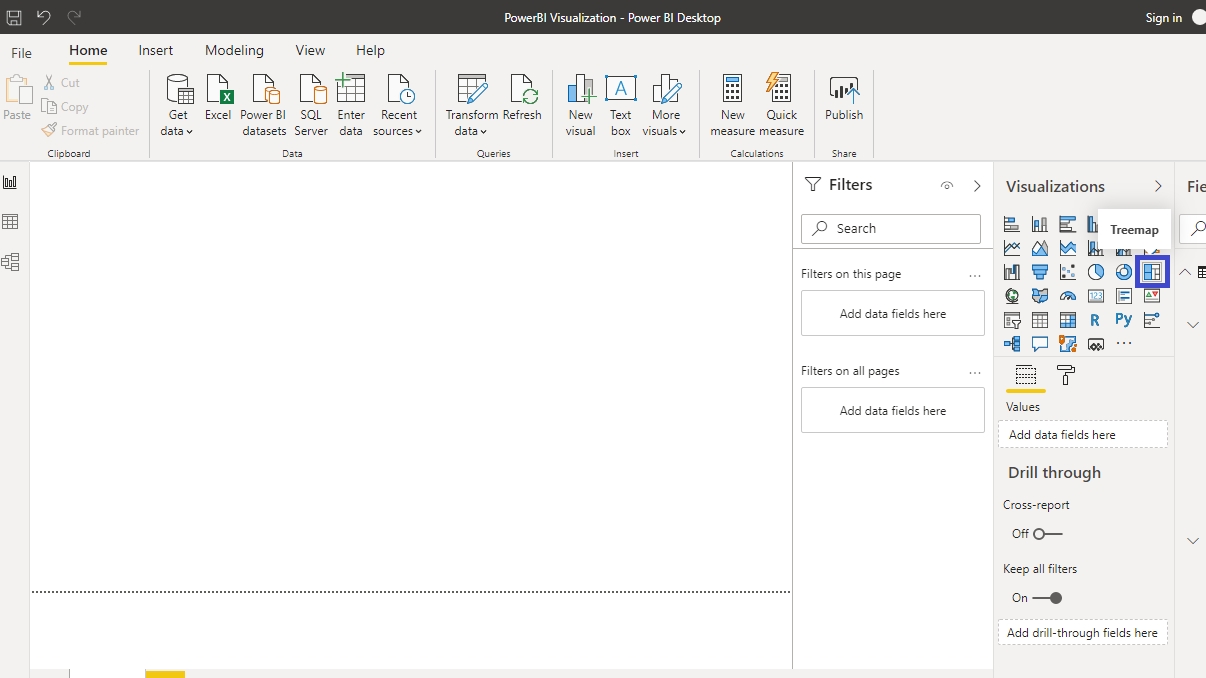The height and width of the screenshot is (678, 1206).
Task: Switch to the Modeling ribbon tab
Action: click(234, 50)
